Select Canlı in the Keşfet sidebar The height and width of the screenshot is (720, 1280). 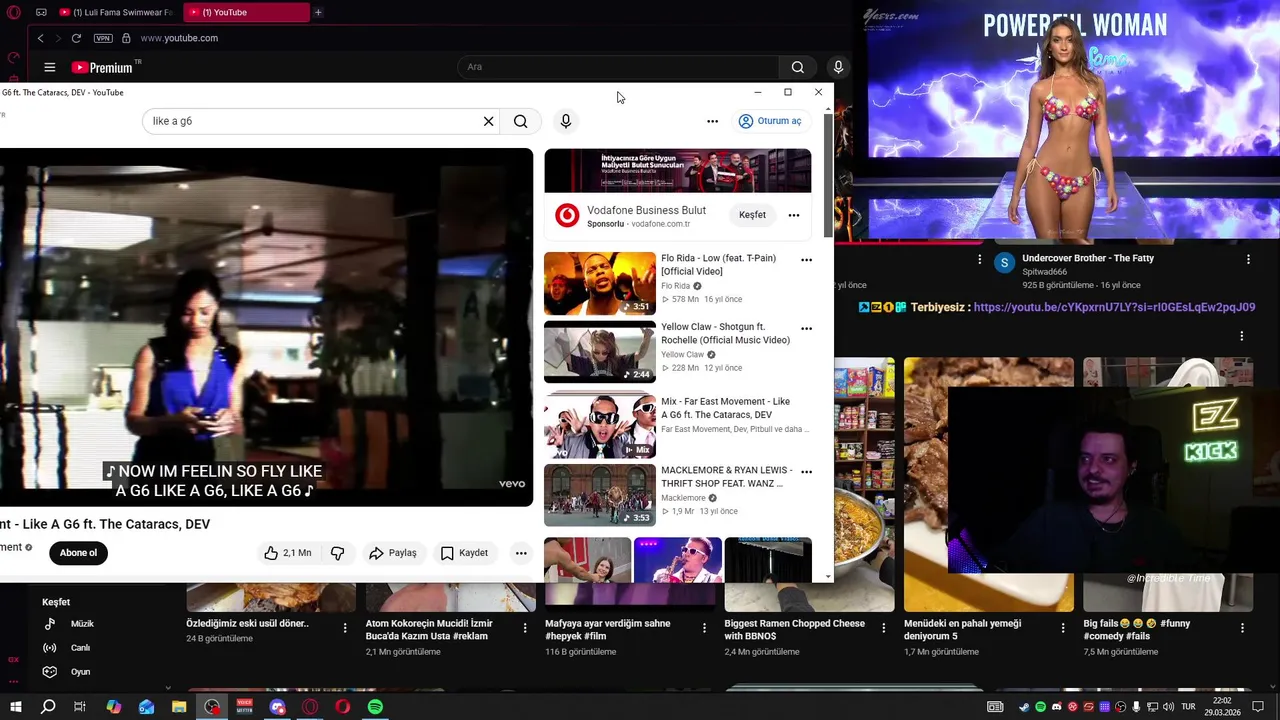80,648
